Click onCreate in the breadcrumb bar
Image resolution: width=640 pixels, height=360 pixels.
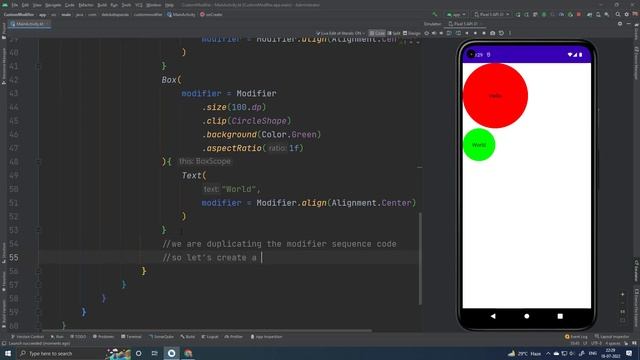[211, 14]
